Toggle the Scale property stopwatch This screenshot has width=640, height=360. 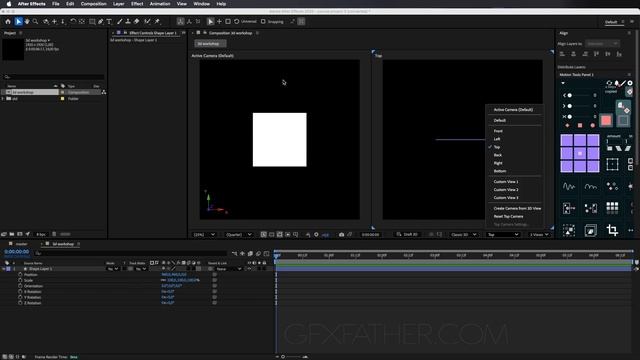(20, 280)
